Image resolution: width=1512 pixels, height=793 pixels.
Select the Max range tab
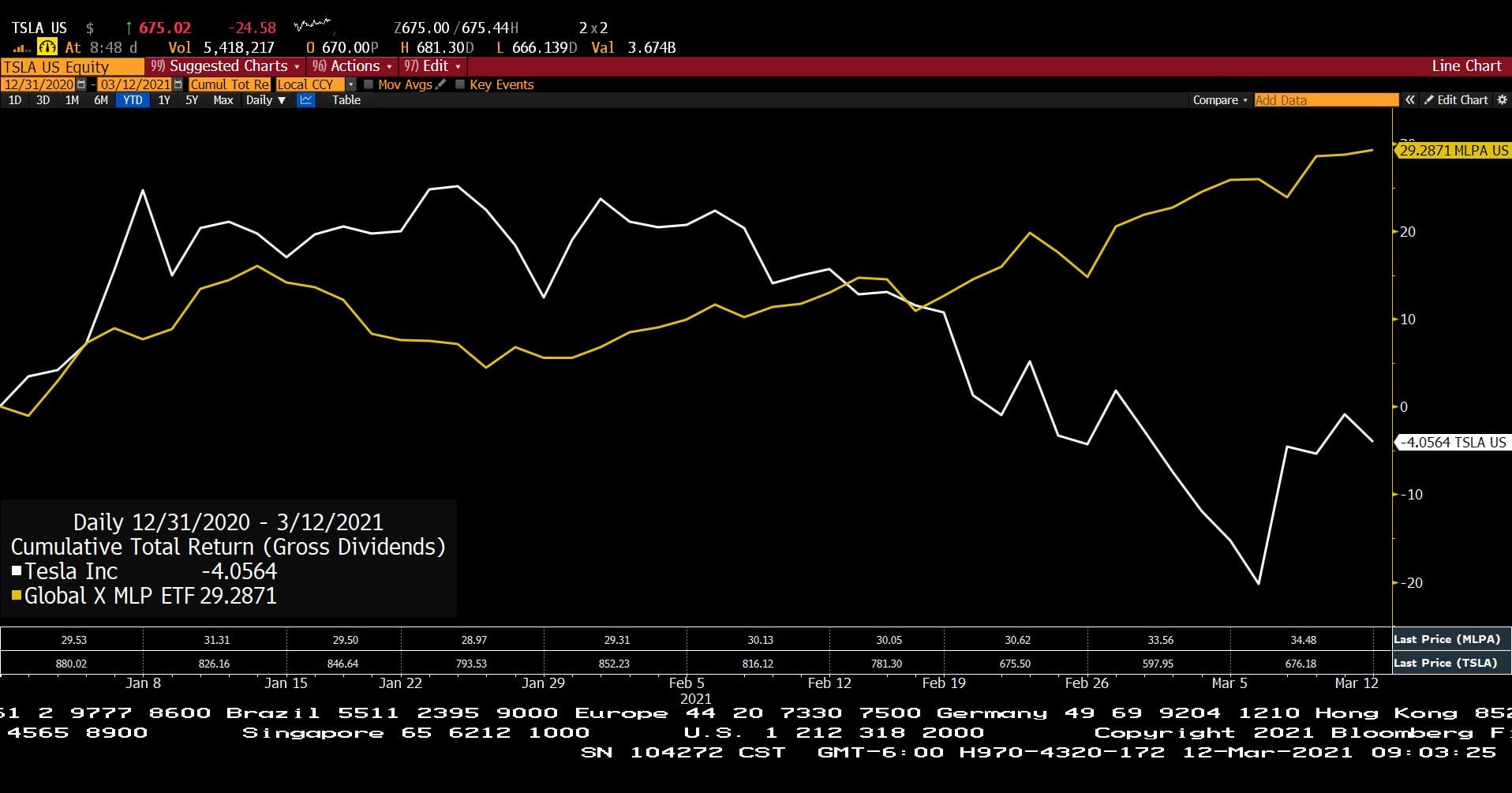223,100
